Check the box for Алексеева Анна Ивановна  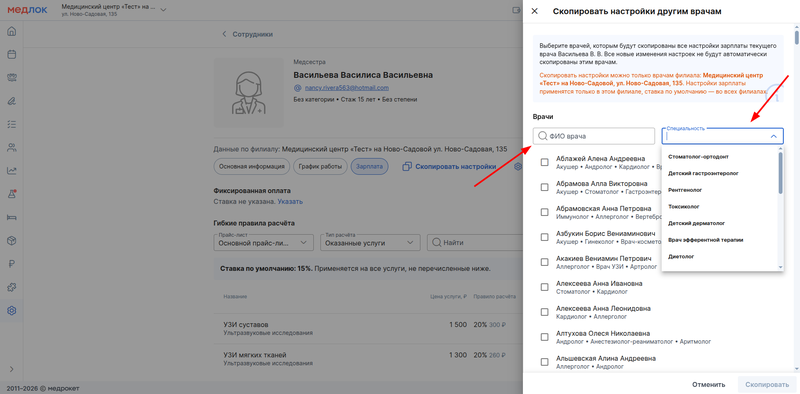coord(545,287)
